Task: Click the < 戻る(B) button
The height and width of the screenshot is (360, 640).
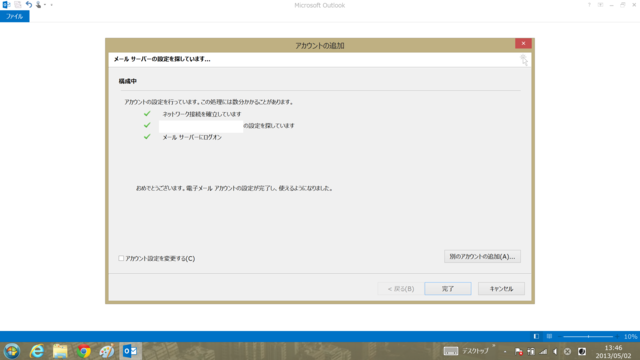Action: point(401,289)
